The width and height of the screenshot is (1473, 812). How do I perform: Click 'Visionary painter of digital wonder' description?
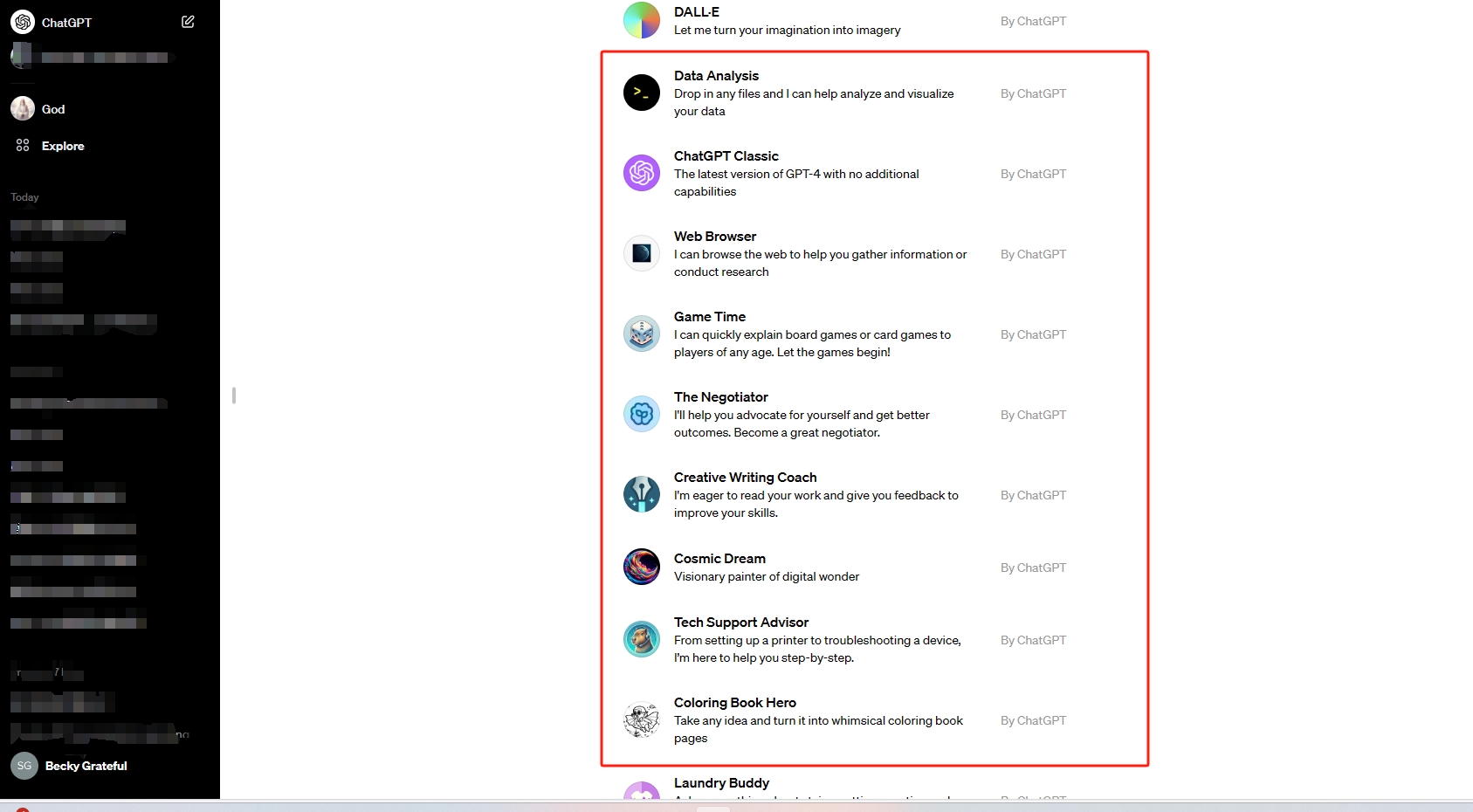767,576
